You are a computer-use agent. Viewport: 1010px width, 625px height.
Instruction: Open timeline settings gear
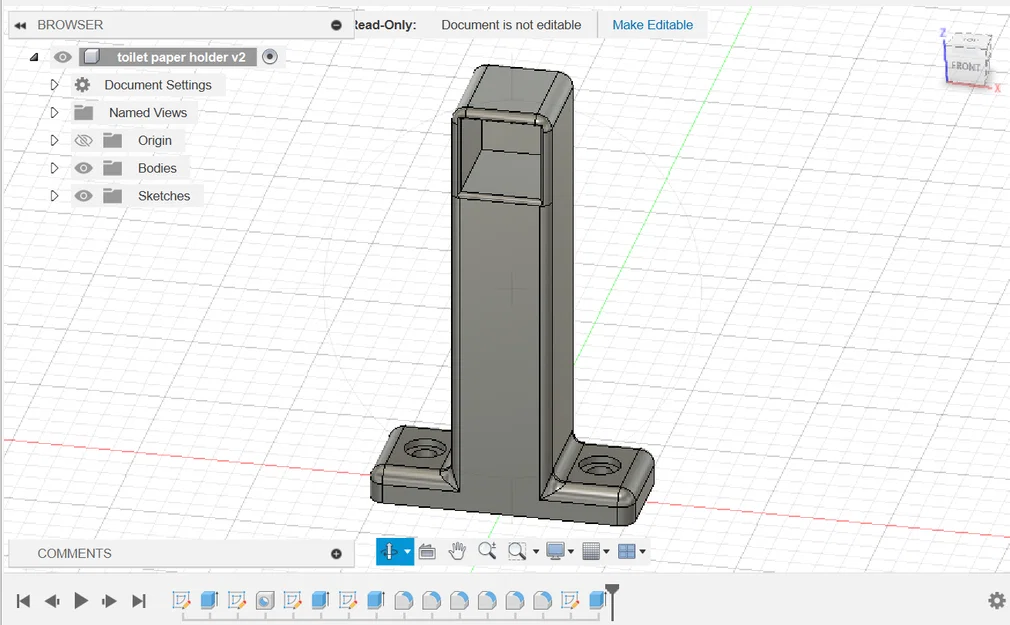pos(997,601)
